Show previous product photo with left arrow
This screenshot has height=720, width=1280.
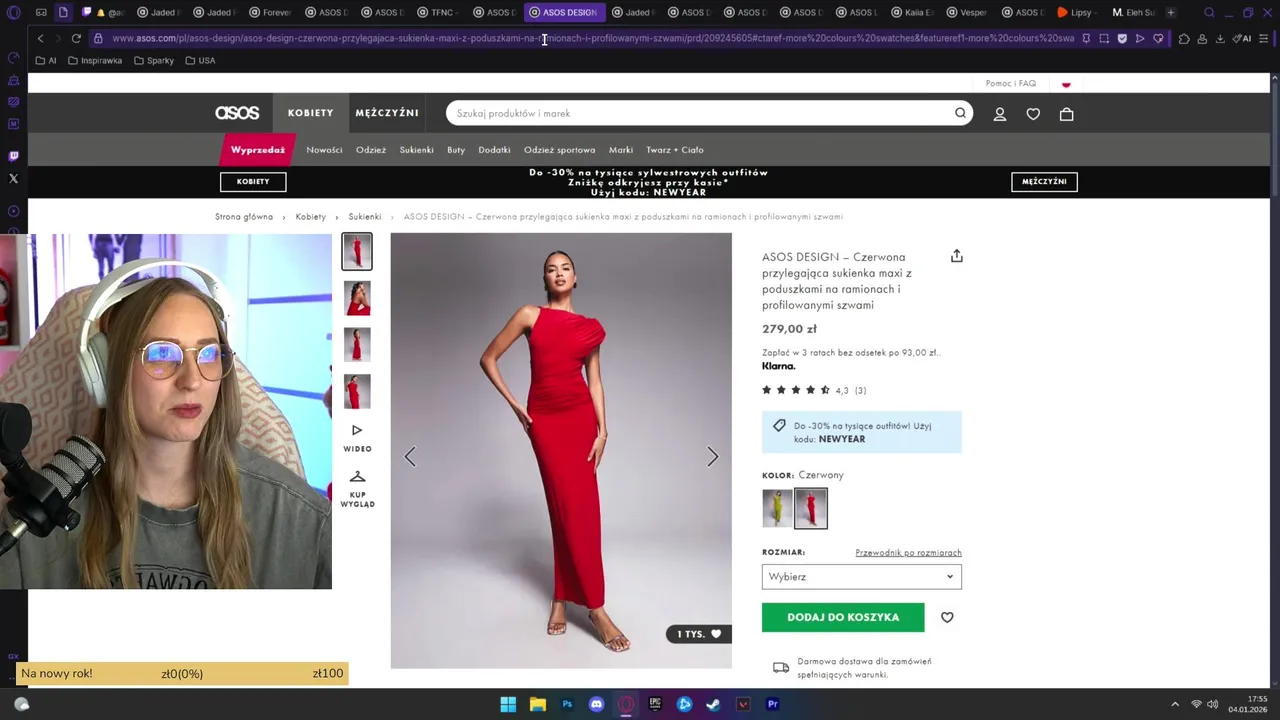click(x=410, y=457)
